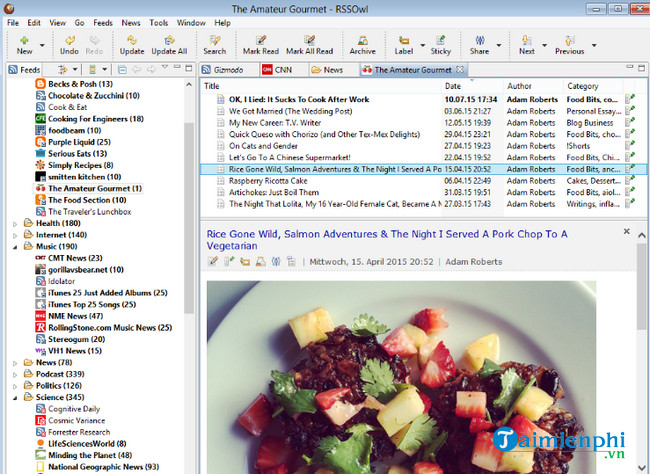
Task: Select the Raspberry Ricotta Cake article
Action: click(x=269, y=181)
